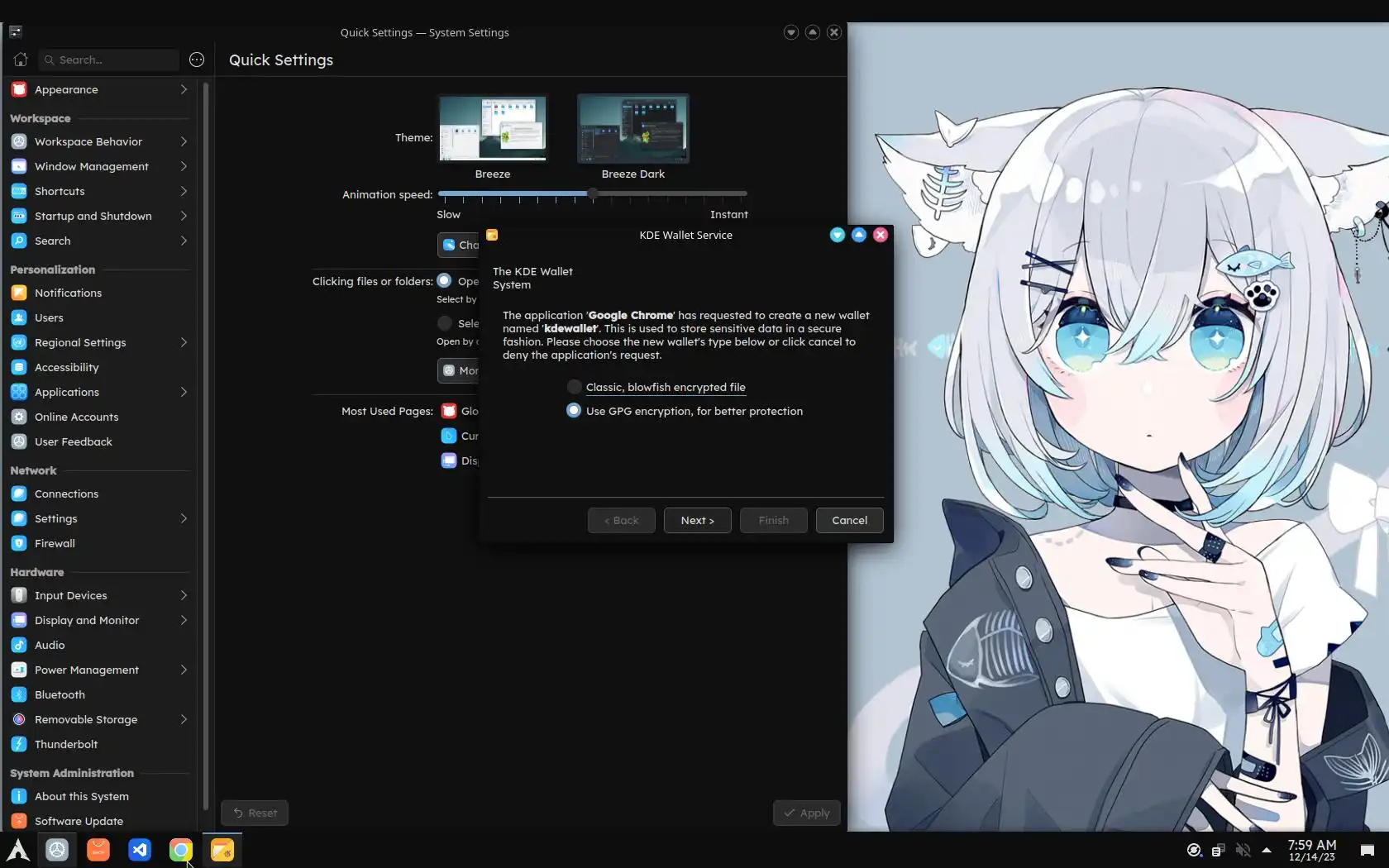Expand the Workspace Behavior chevron

pos(184,141)
